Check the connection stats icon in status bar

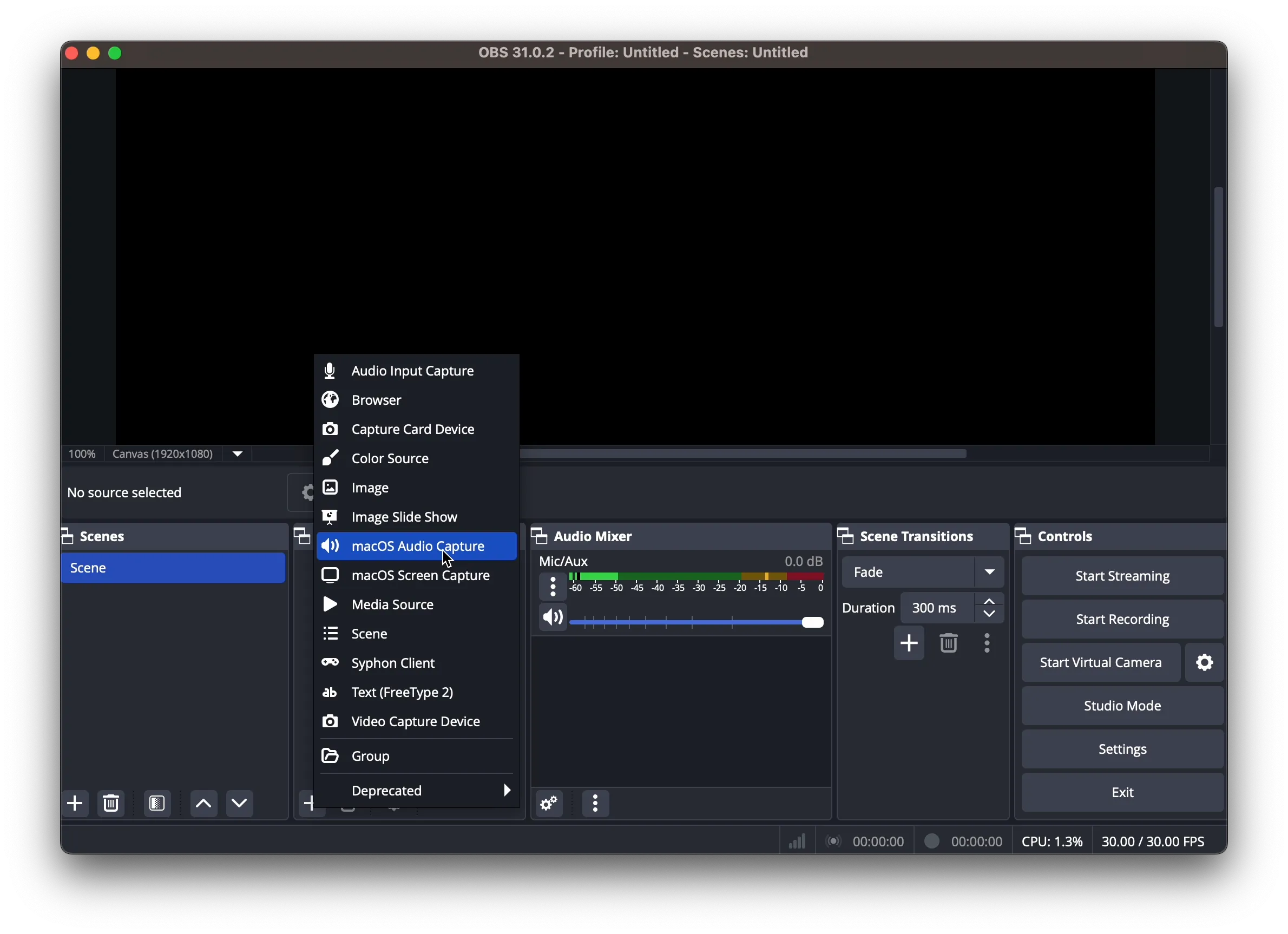pyautogui.click(x=796, y=841)
